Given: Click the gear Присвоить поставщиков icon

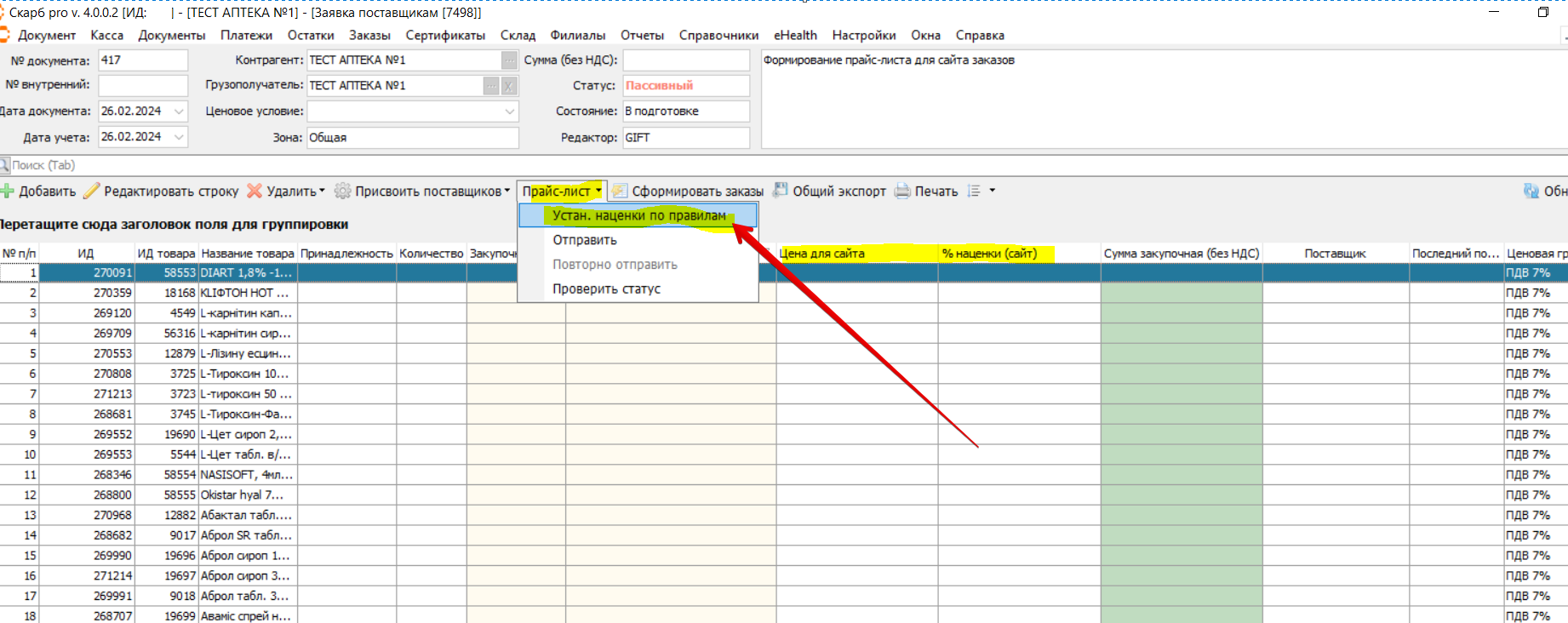Looking at the screenshot, I should pos(342,191).
